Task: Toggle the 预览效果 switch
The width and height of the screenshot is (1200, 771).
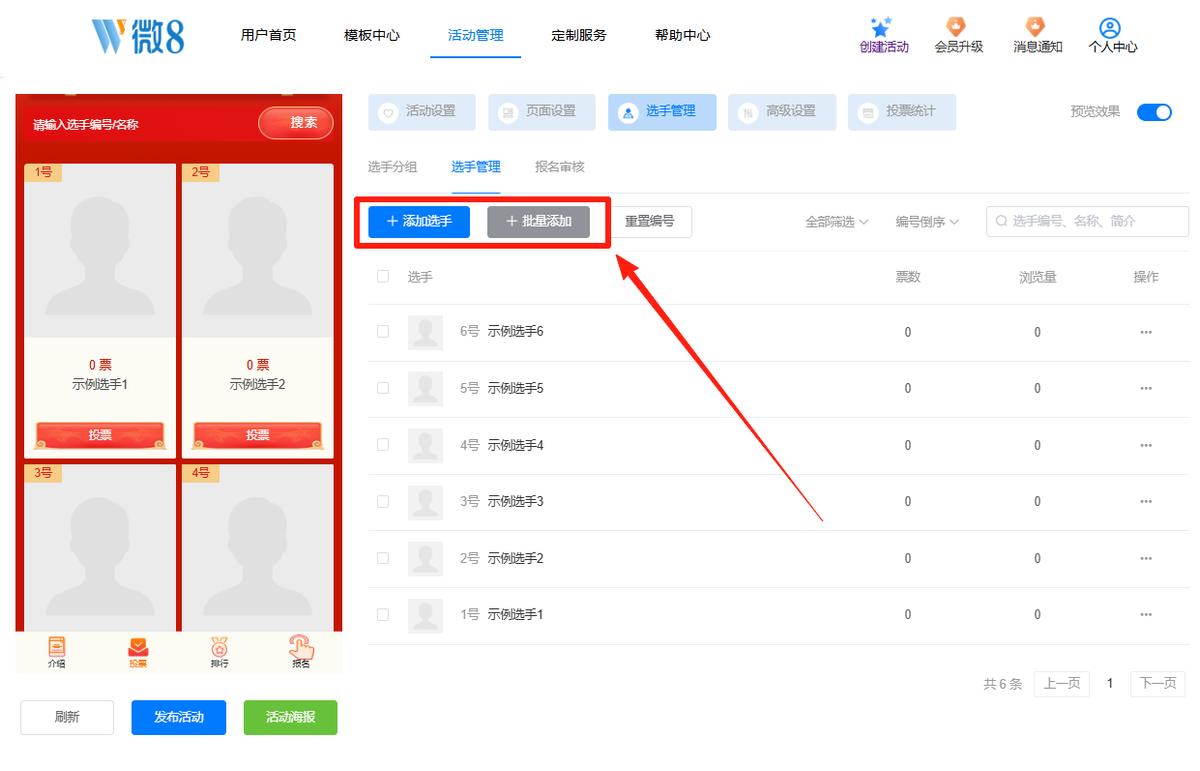Action: (1154, 112)
